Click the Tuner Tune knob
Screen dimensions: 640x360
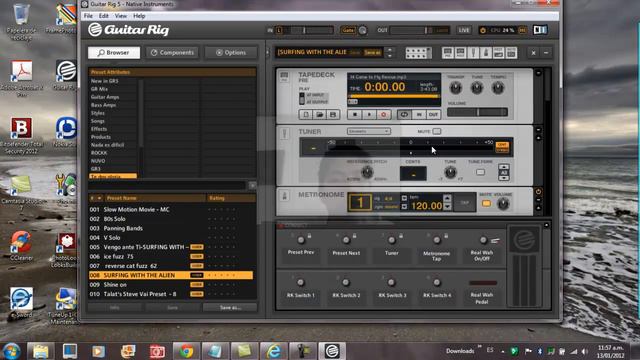click(450, 172)
